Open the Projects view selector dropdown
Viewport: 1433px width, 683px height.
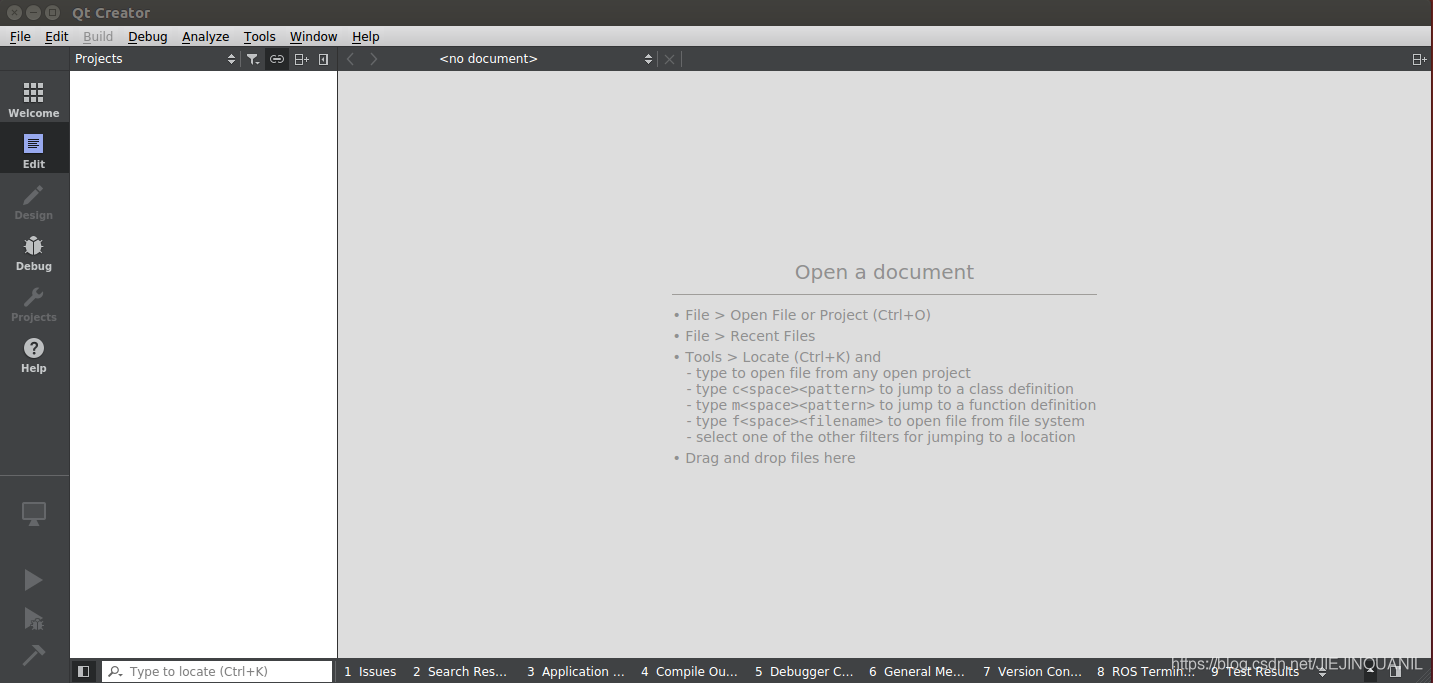(x=155, y=59)
